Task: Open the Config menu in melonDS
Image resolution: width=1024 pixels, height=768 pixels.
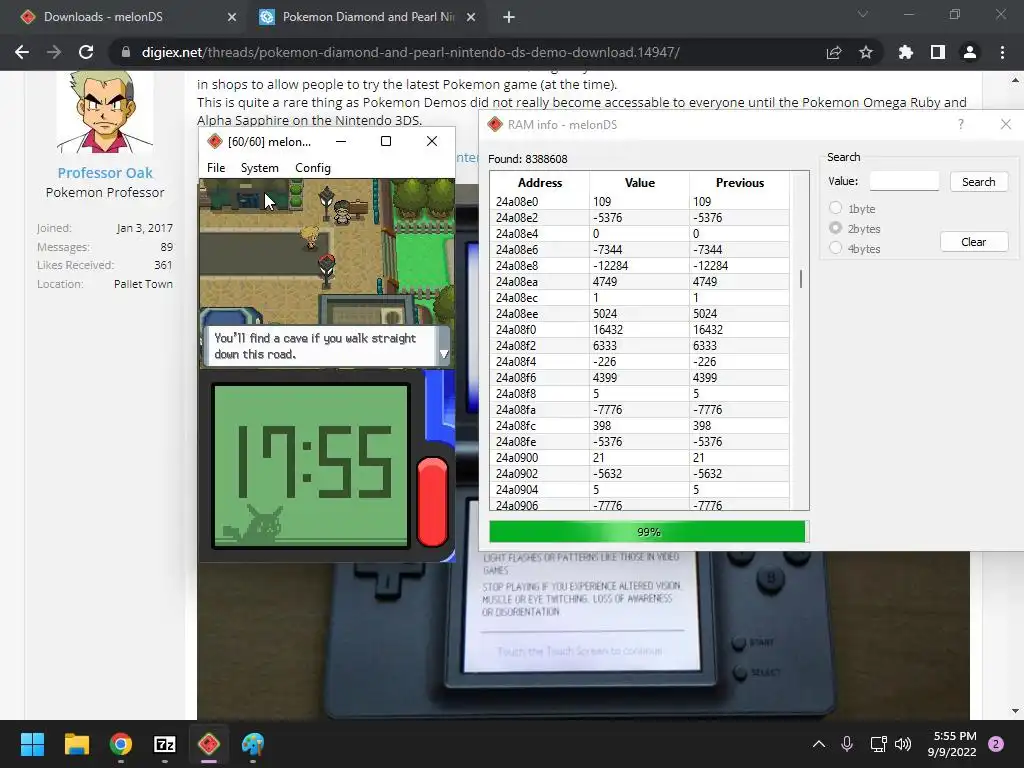Action: coord(313,168)
